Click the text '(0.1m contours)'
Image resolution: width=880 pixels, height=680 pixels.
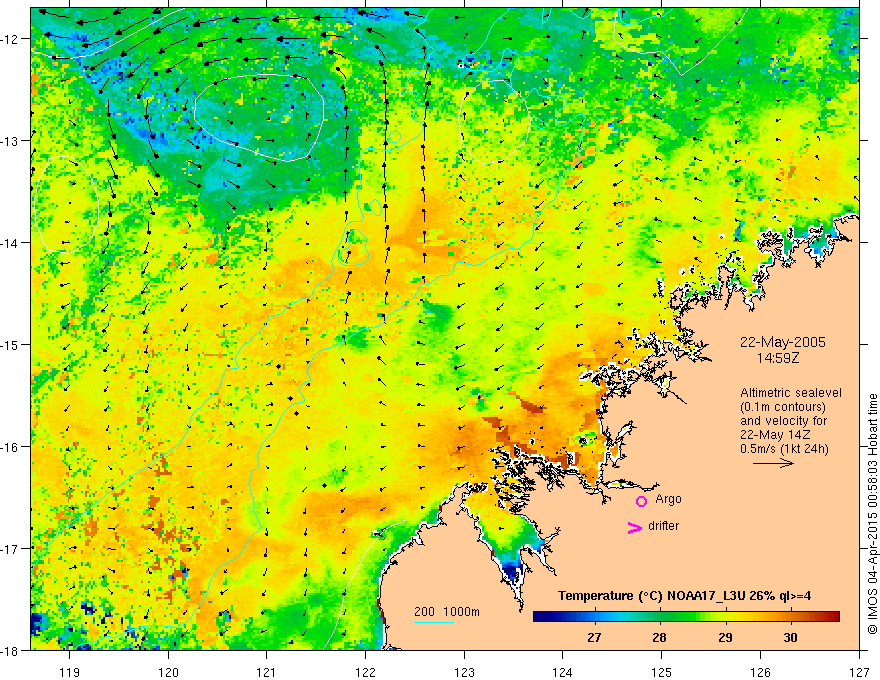[x=782, y=407]
